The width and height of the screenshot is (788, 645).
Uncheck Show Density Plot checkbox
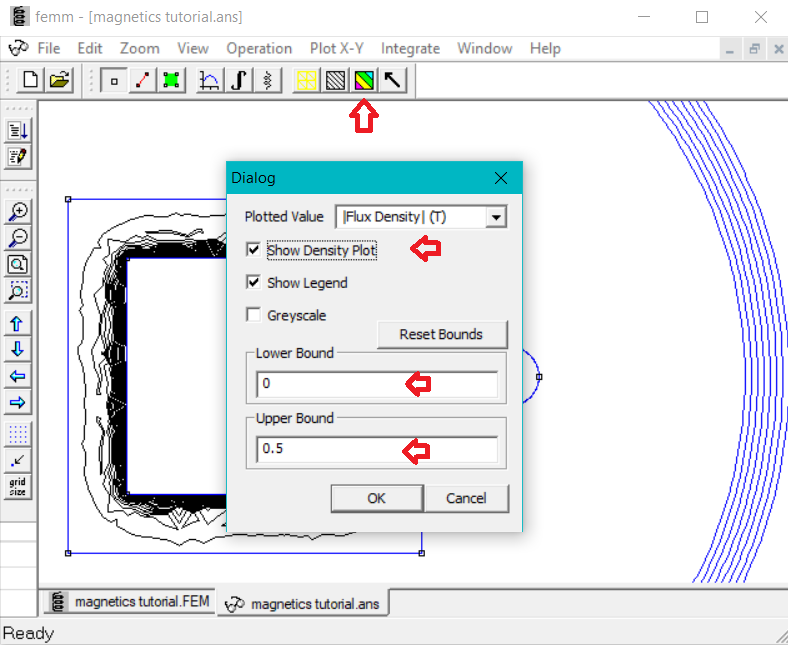[x=254, y=251]
